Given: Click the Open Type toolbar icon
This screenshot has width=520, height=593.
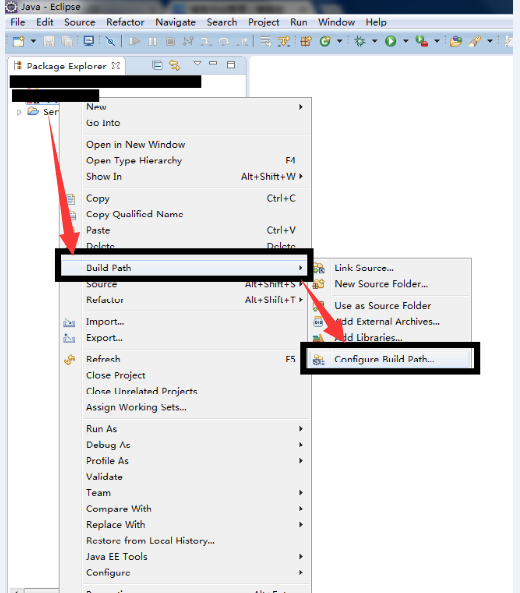Looking at the screenshot, I should click(456, 41).
